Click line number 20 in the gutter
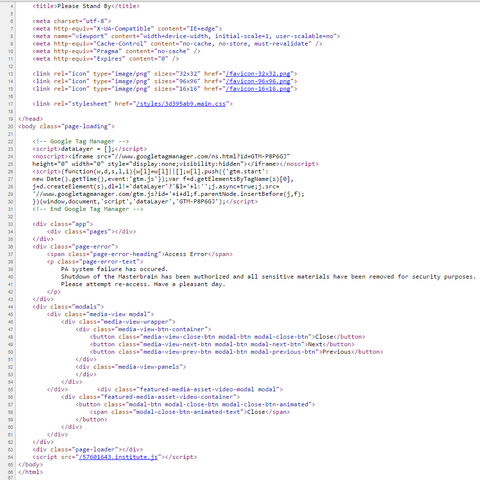480x480 pixels. click(x=11, y=126)
